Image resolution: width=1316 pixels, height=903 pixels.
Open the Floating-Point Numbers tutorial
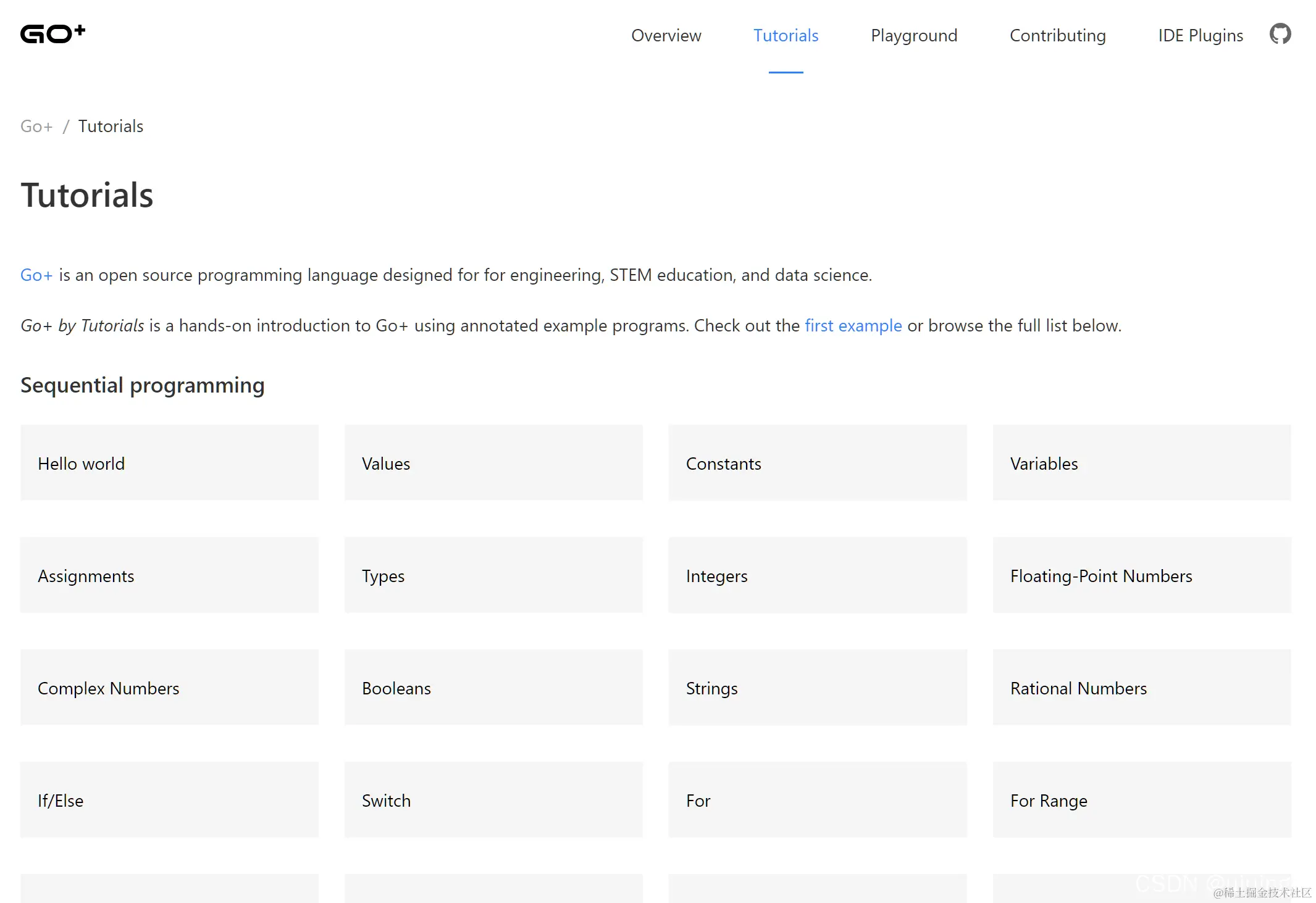point(1141,575)
